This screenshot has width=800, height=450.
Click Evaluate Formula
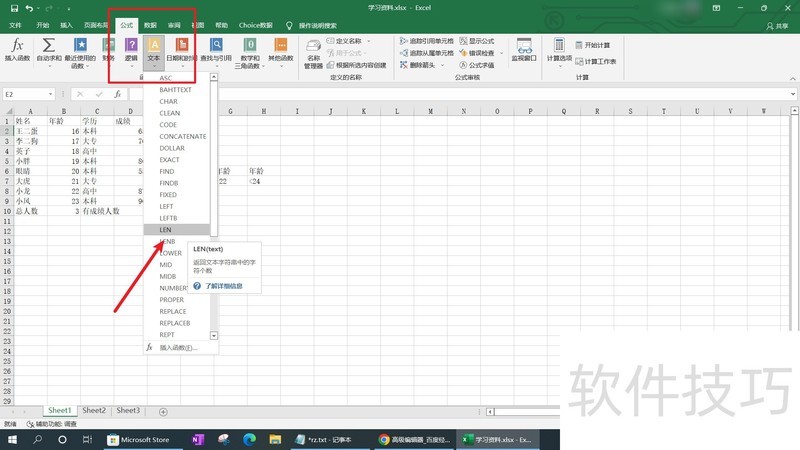pos(477,65)
